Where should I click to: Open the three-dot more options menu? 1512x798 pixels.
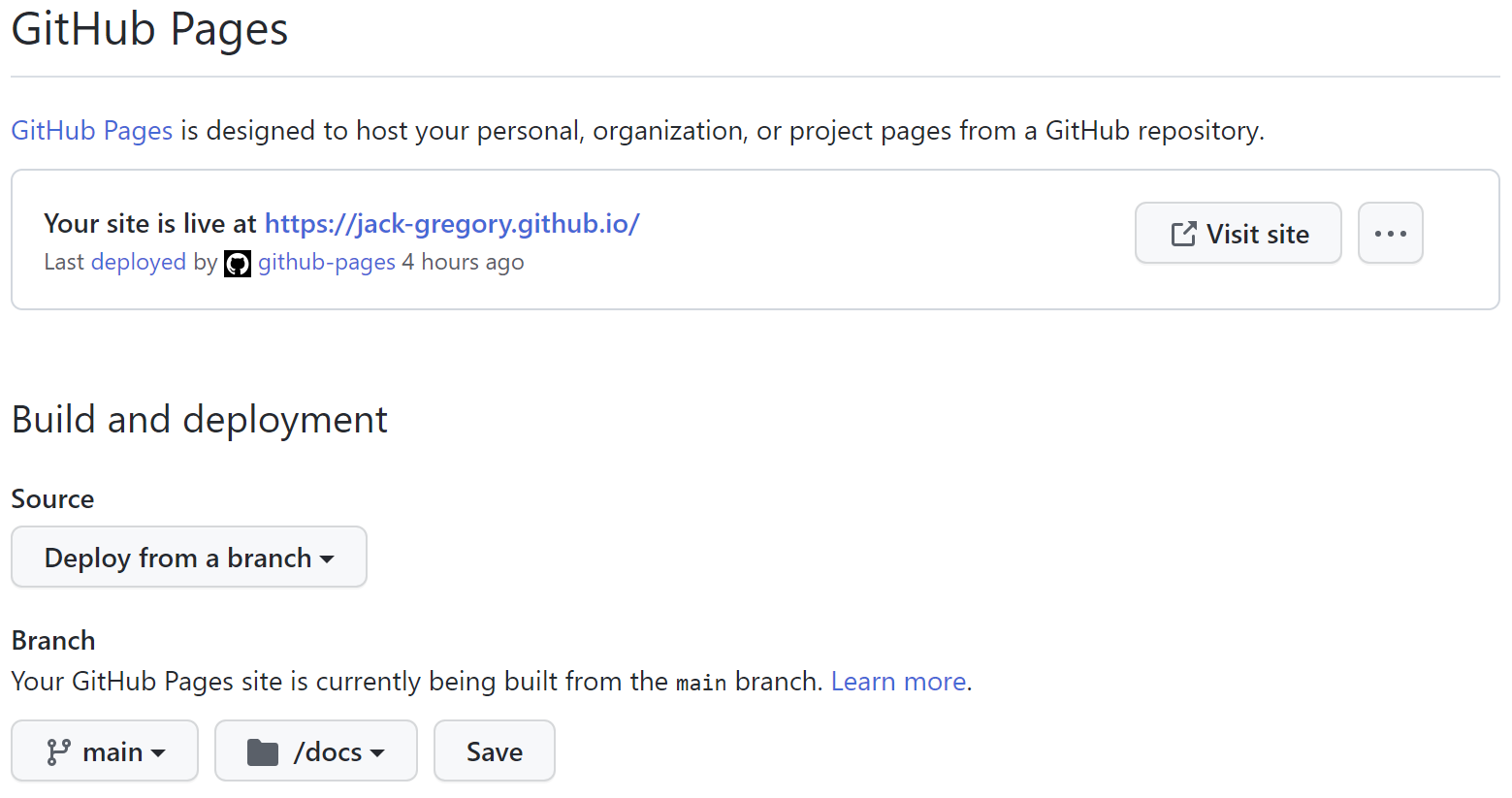tap(1390, 233)
